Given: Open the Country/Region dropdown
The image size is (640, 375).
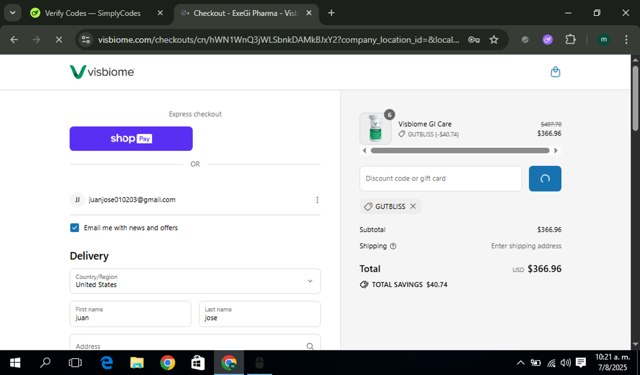Looking at the screenshot, I should click(195, 281).
